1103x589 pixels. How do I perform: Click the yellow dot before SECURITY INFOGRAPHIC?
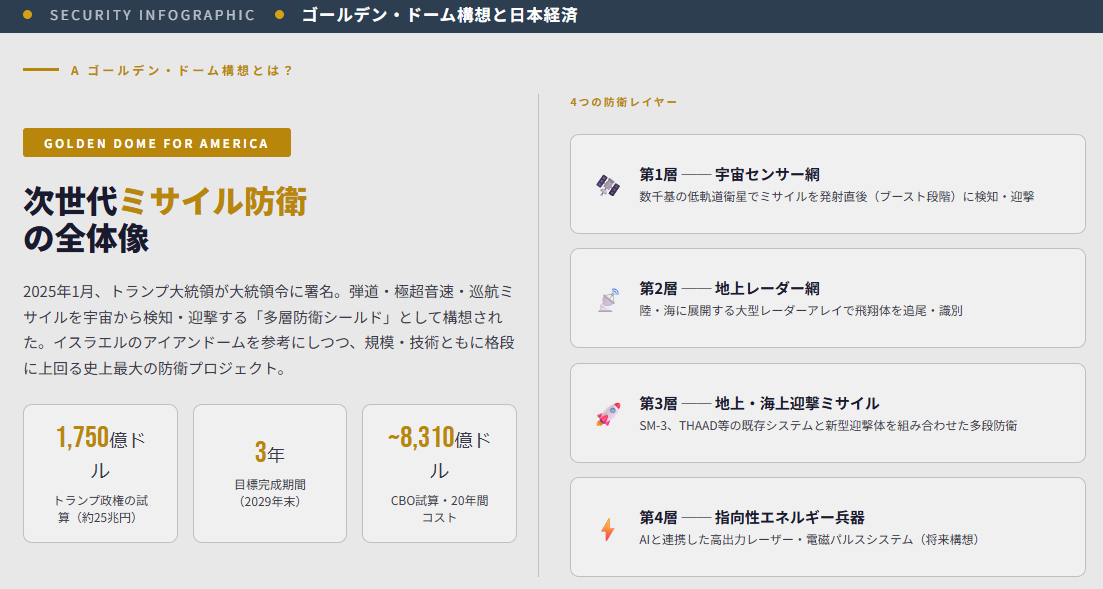(28, 15)
